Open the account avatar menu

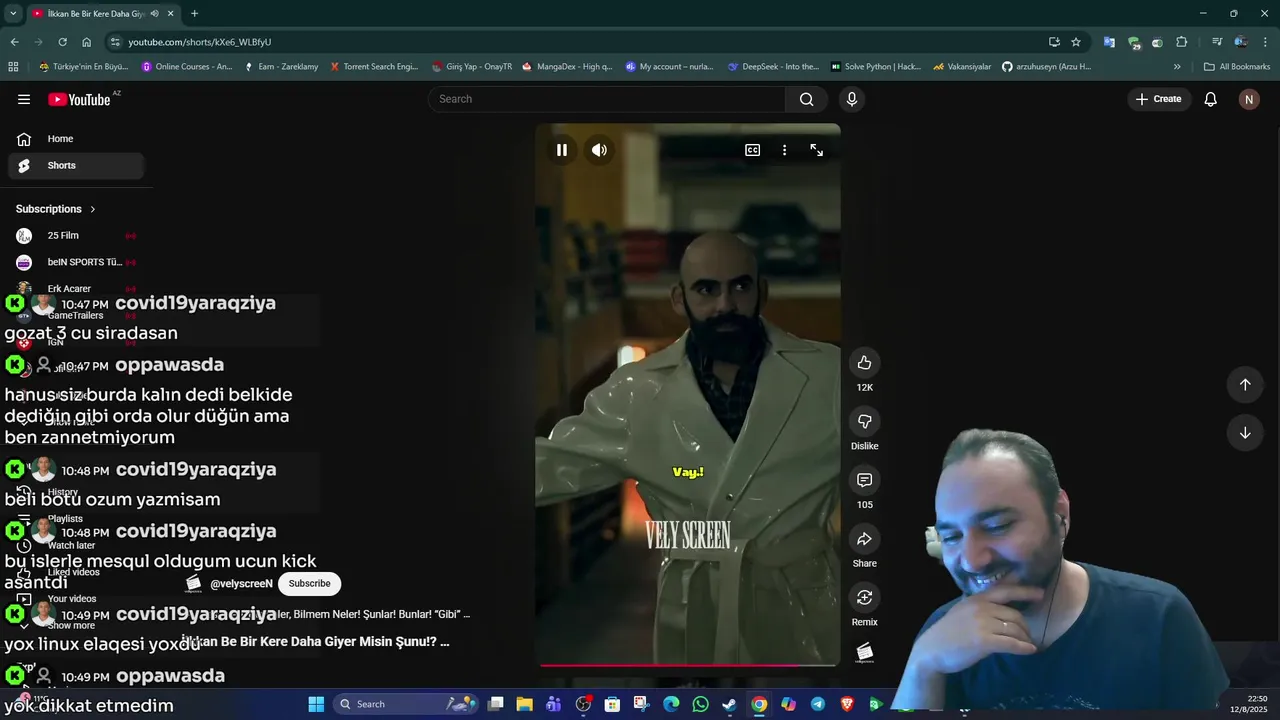coord(1248,99)
